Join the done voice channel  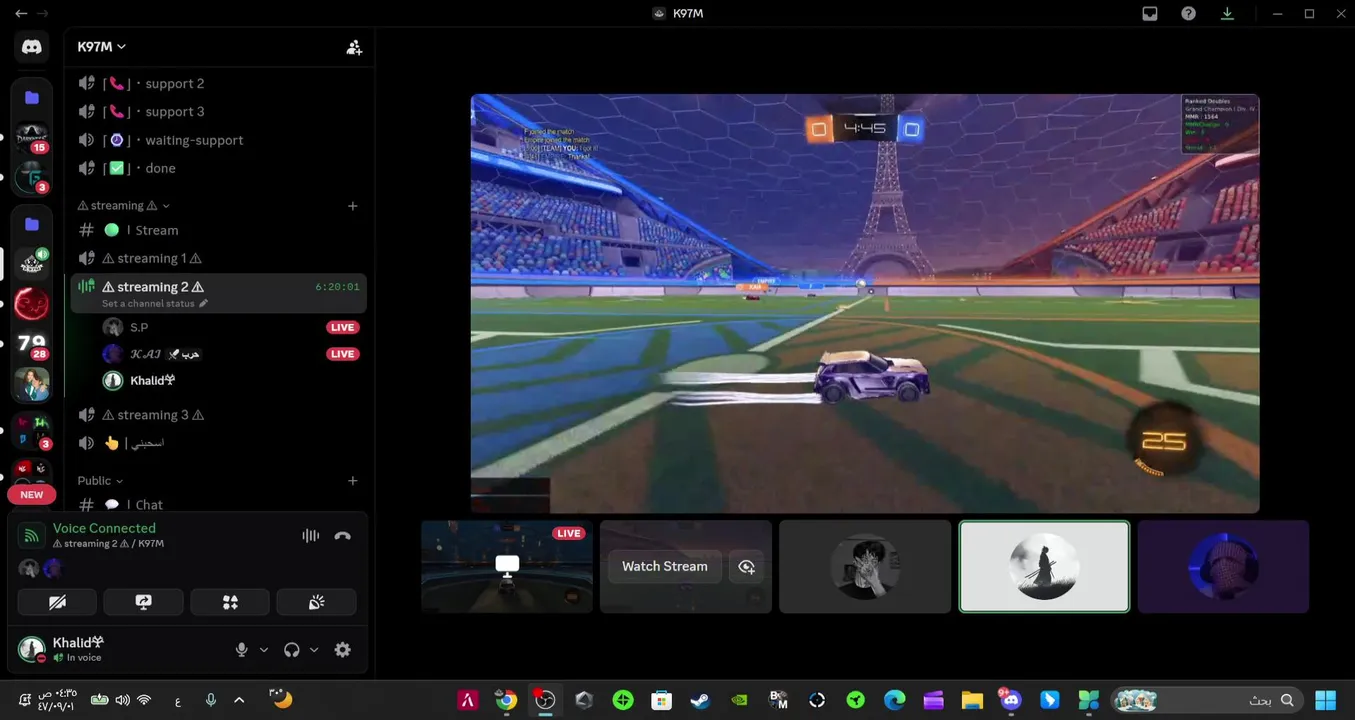click(219, 168)
